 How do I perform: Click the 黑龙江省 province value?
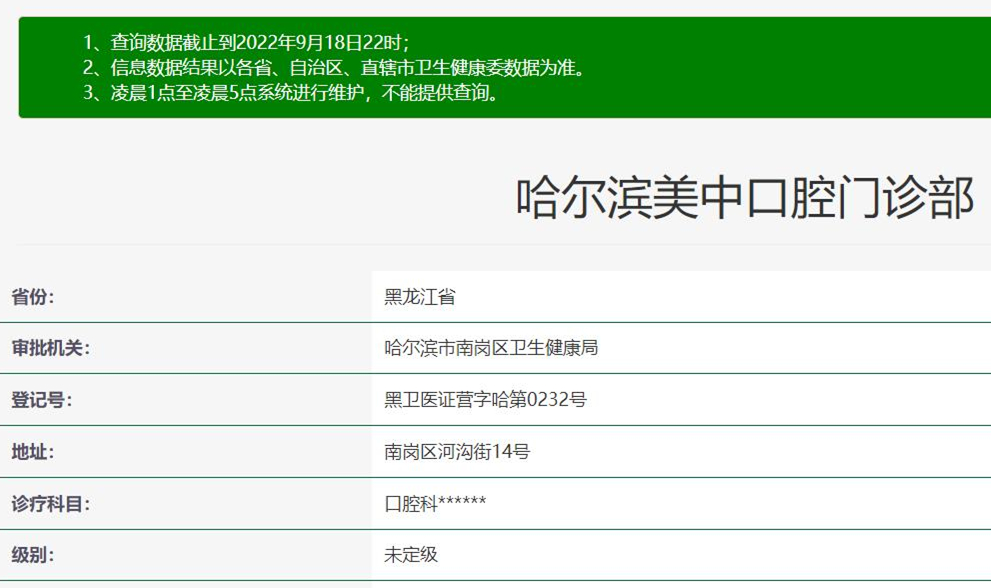pos(420,297)
